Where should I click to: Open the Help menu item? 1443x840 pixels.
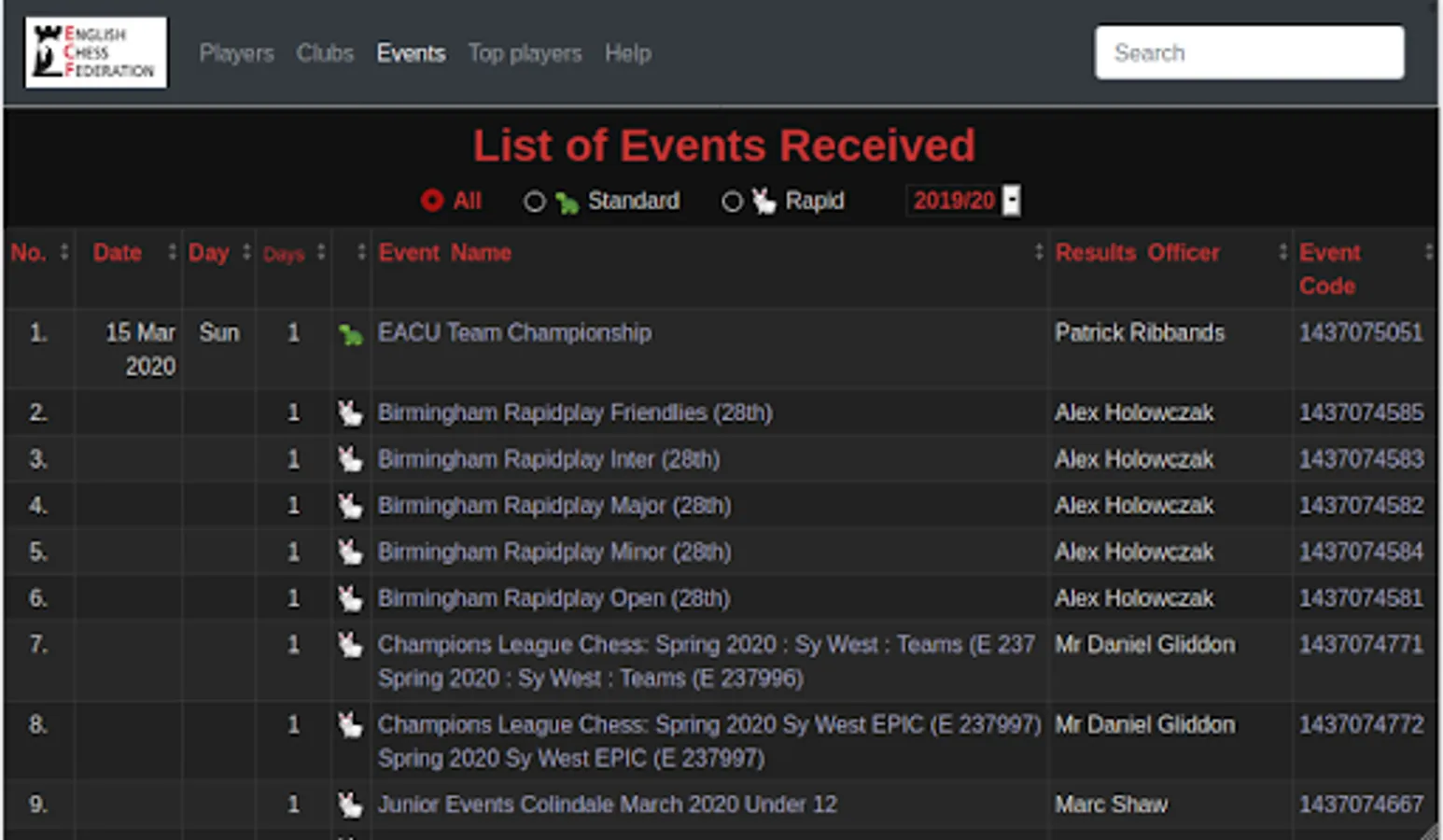[627, 53]
